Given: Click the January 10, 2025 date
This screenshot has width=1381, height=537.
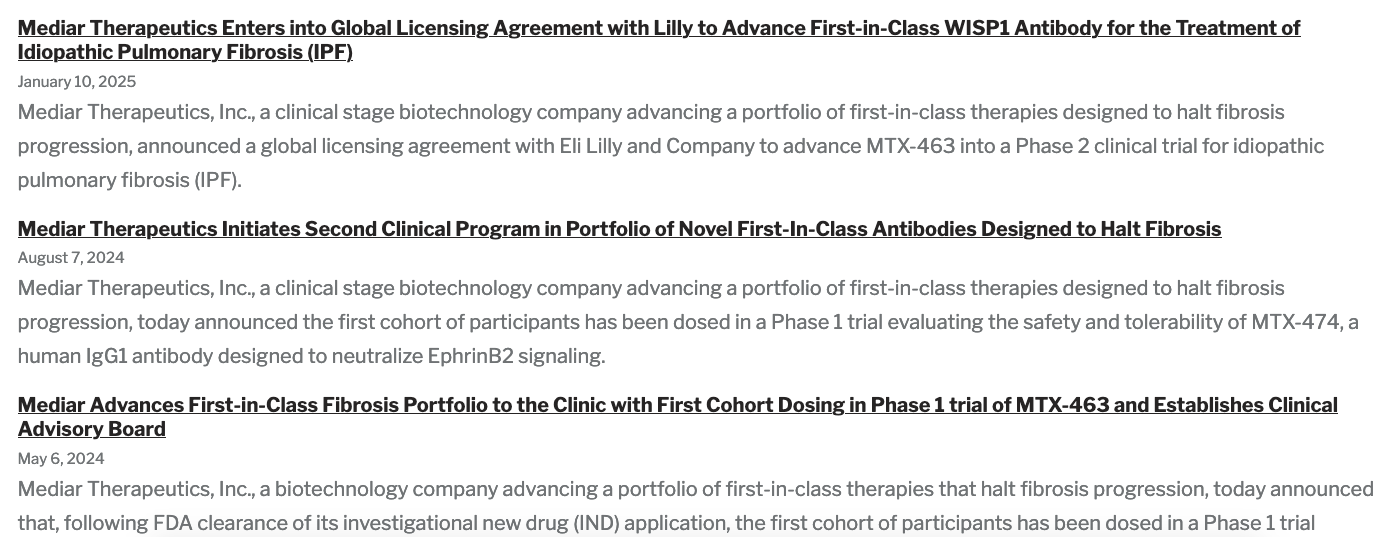Looking at the screenshot, I should pos(77,81).
